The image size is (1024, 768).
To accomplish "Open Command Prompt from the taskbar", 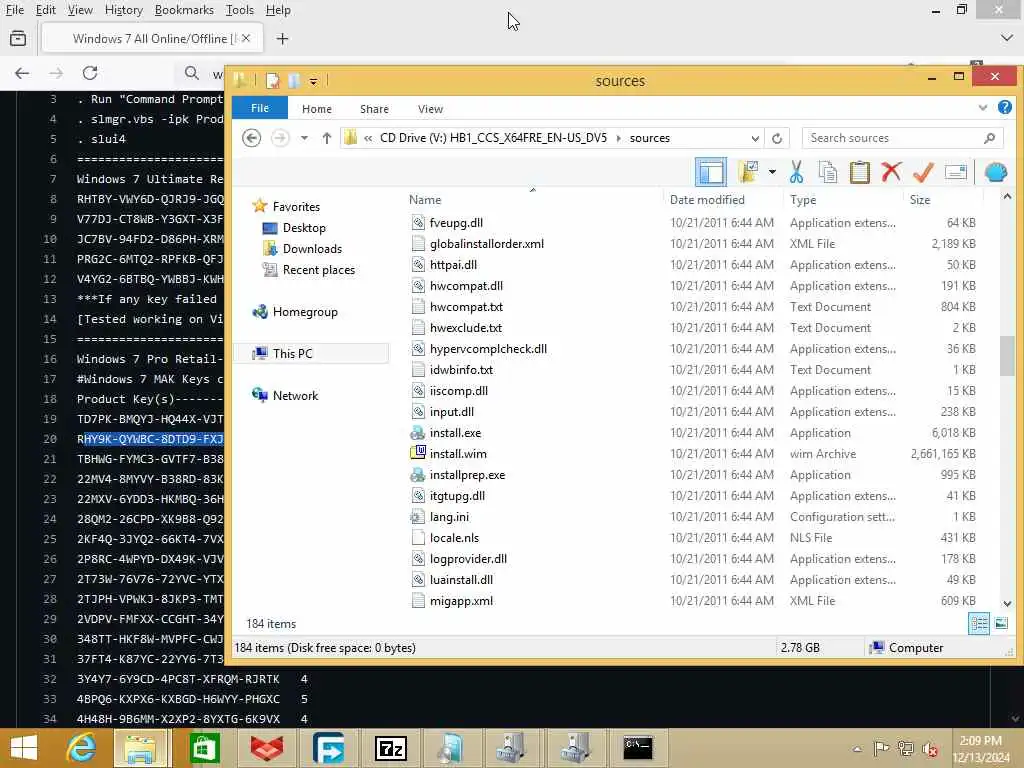I will click(x=637, y=748).
